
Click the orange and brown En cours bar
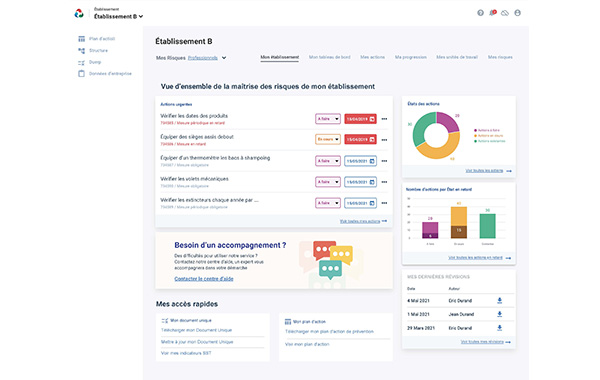click(459, 222)
